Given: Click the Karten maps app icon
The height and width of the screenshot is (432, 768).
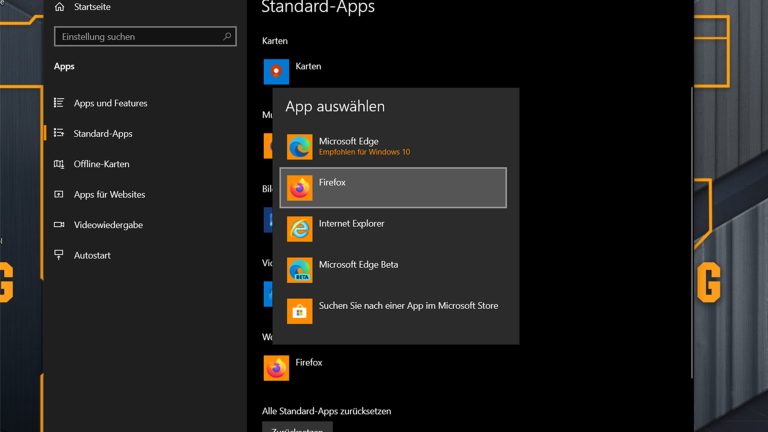Looking at the screenshot, I should (276, 71).
